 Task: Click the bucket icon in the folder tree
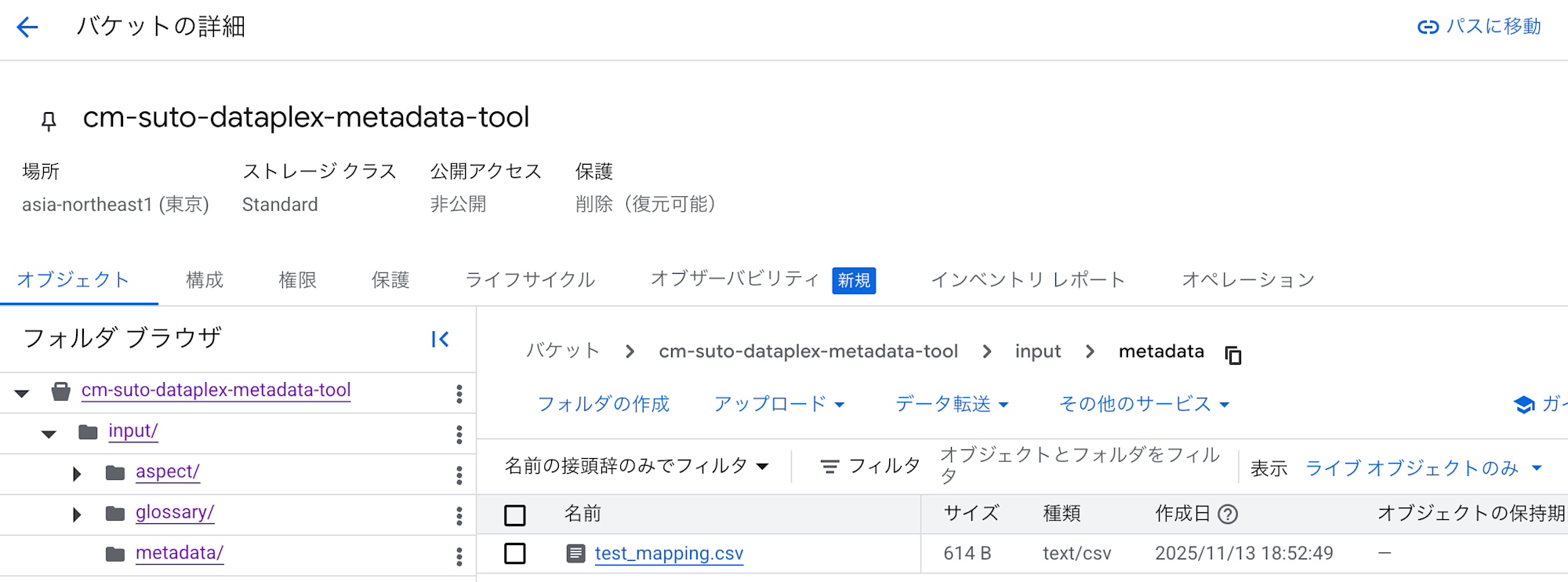coord(61,391)
